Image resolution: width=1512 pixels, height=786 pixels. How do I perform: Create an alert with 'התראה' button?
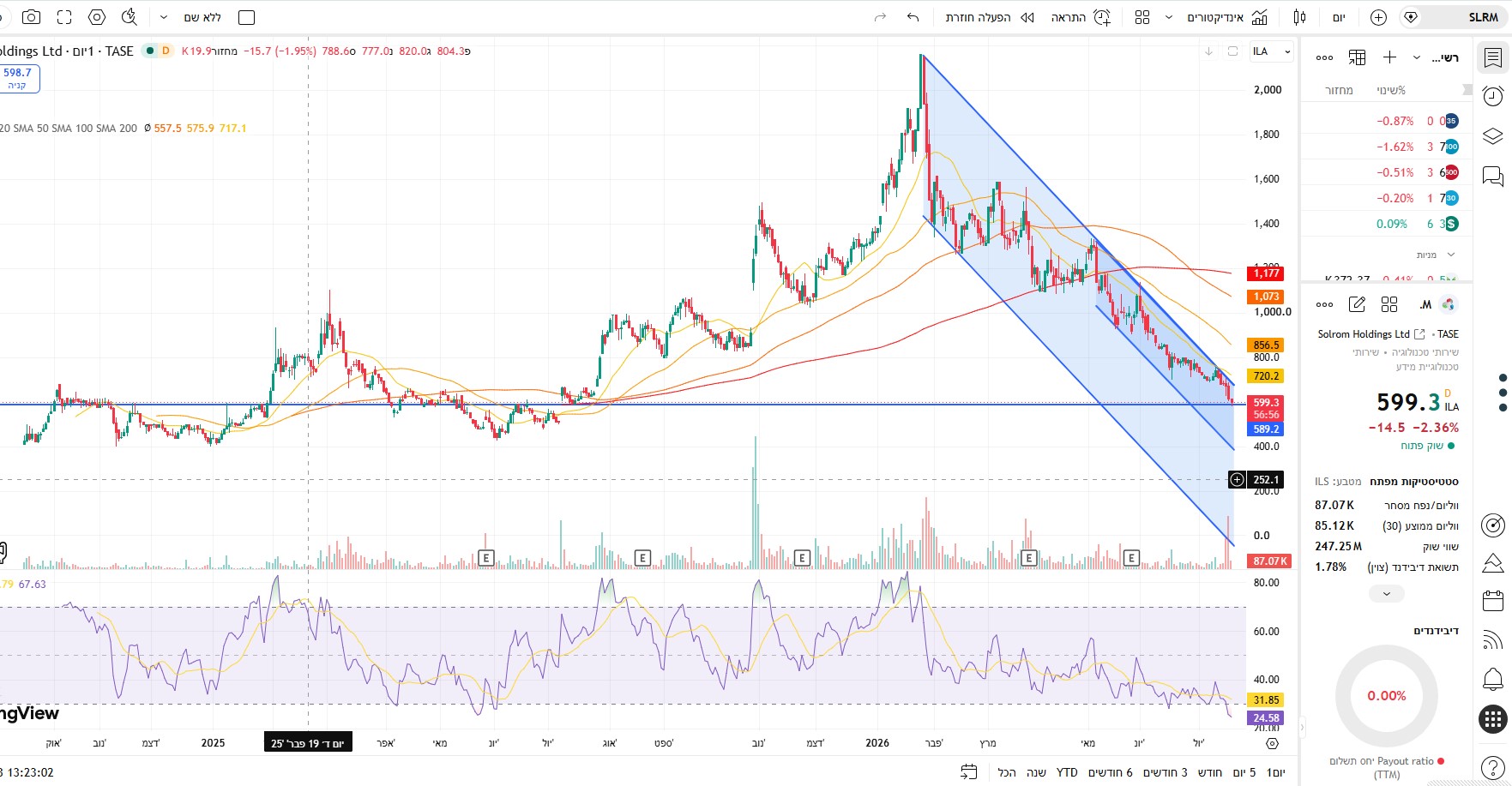coord(1081,17)
